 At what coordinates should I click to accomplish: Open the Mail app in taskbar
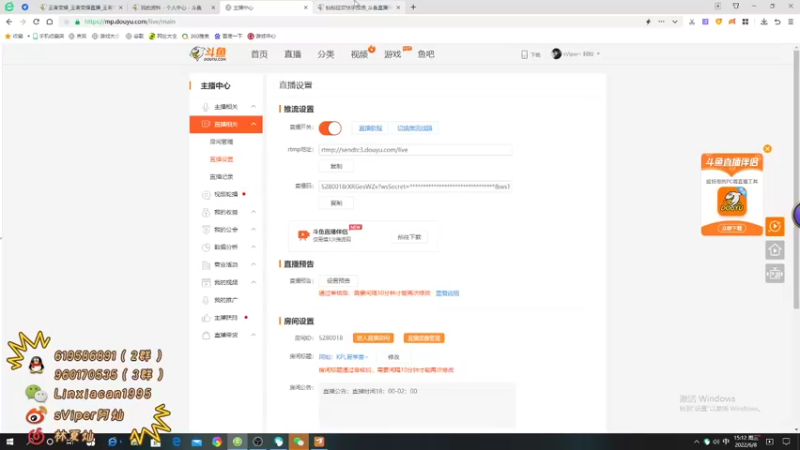[x=196, y=442]
